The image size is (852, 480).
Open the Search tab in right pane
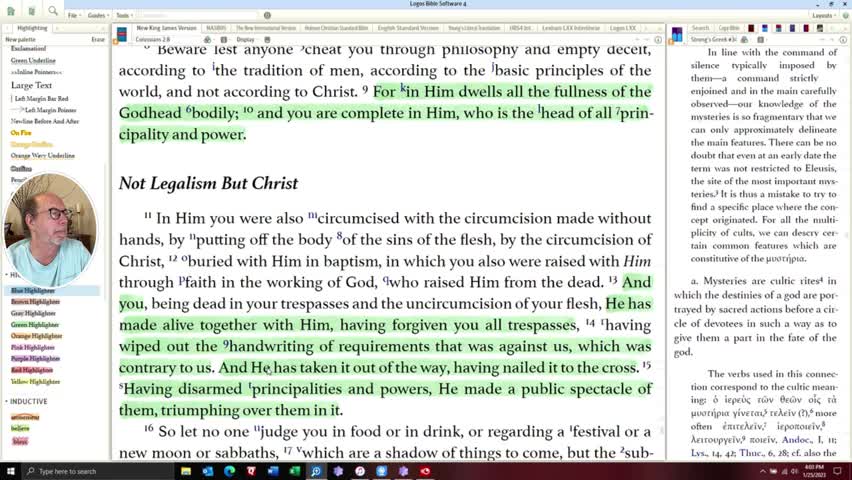click(x=700, y=28)
